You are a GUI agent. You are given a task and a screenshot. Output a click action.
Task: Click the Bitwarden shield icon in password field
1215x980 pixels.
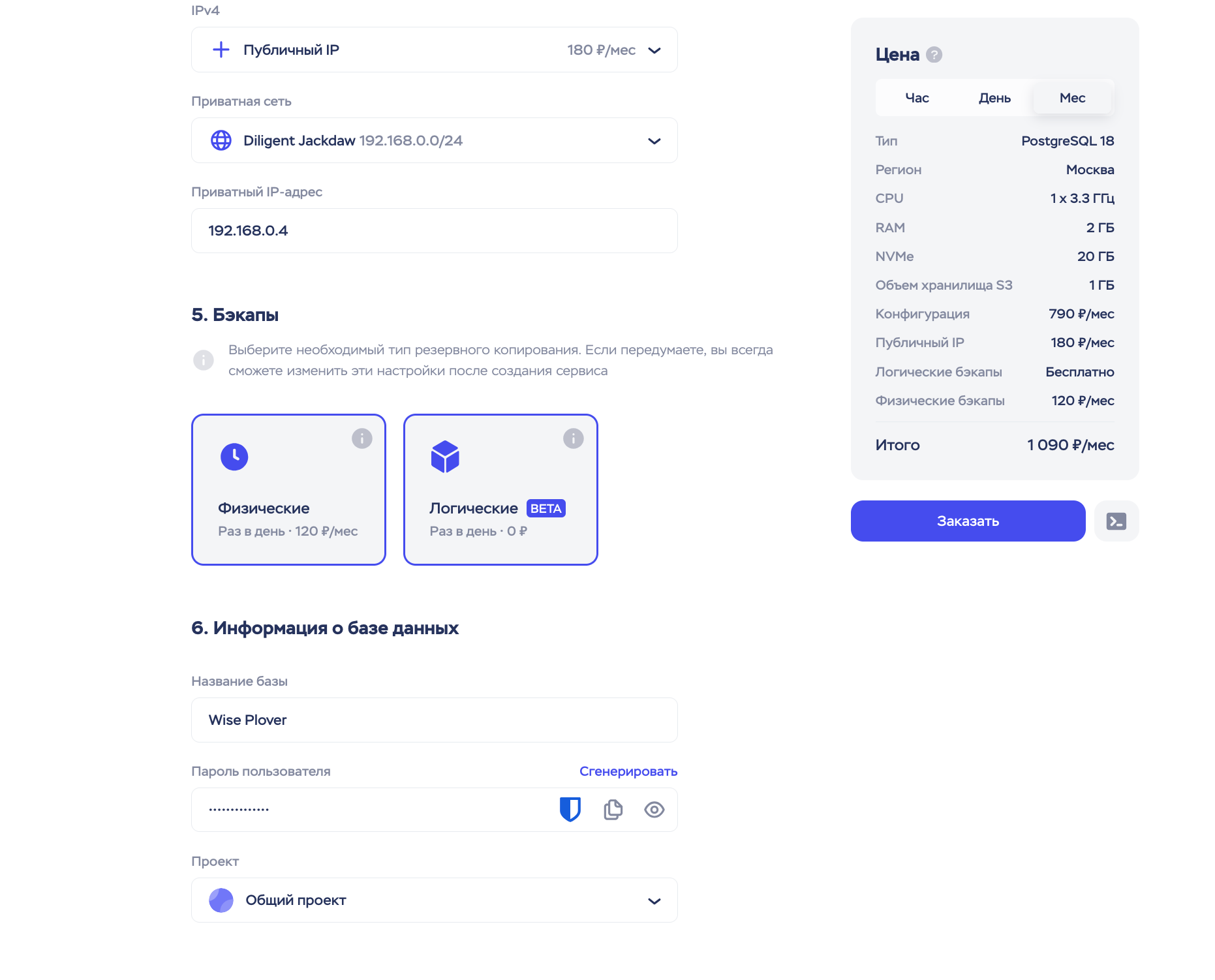point(570,810)
